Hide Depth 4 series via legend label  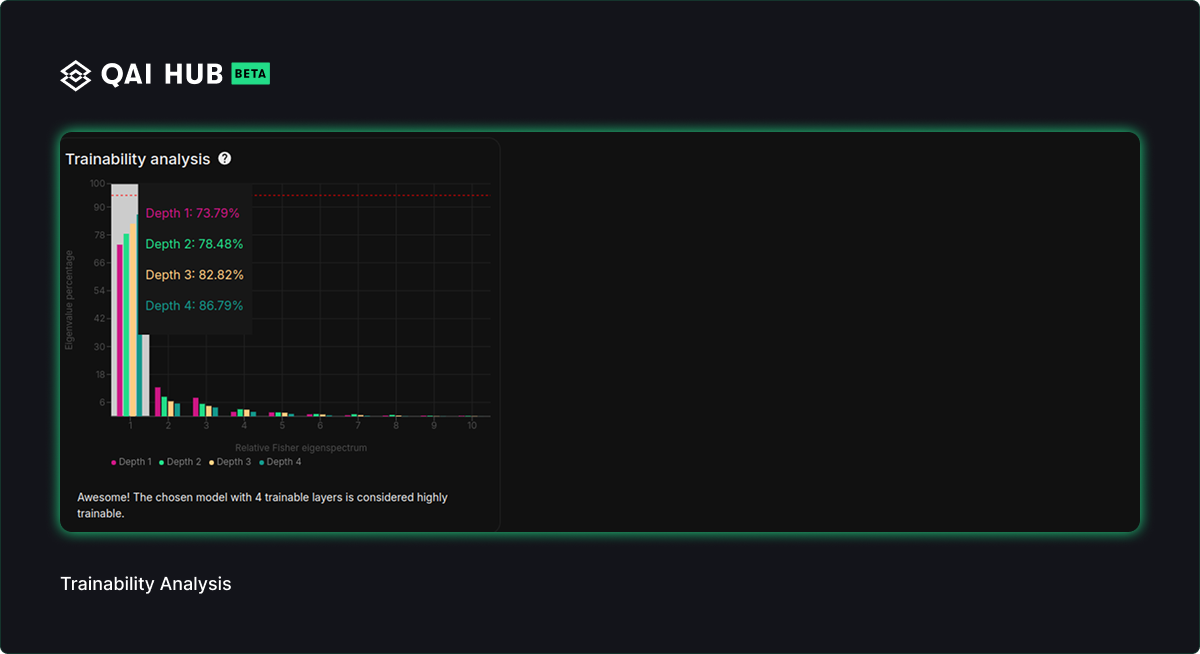284,462
